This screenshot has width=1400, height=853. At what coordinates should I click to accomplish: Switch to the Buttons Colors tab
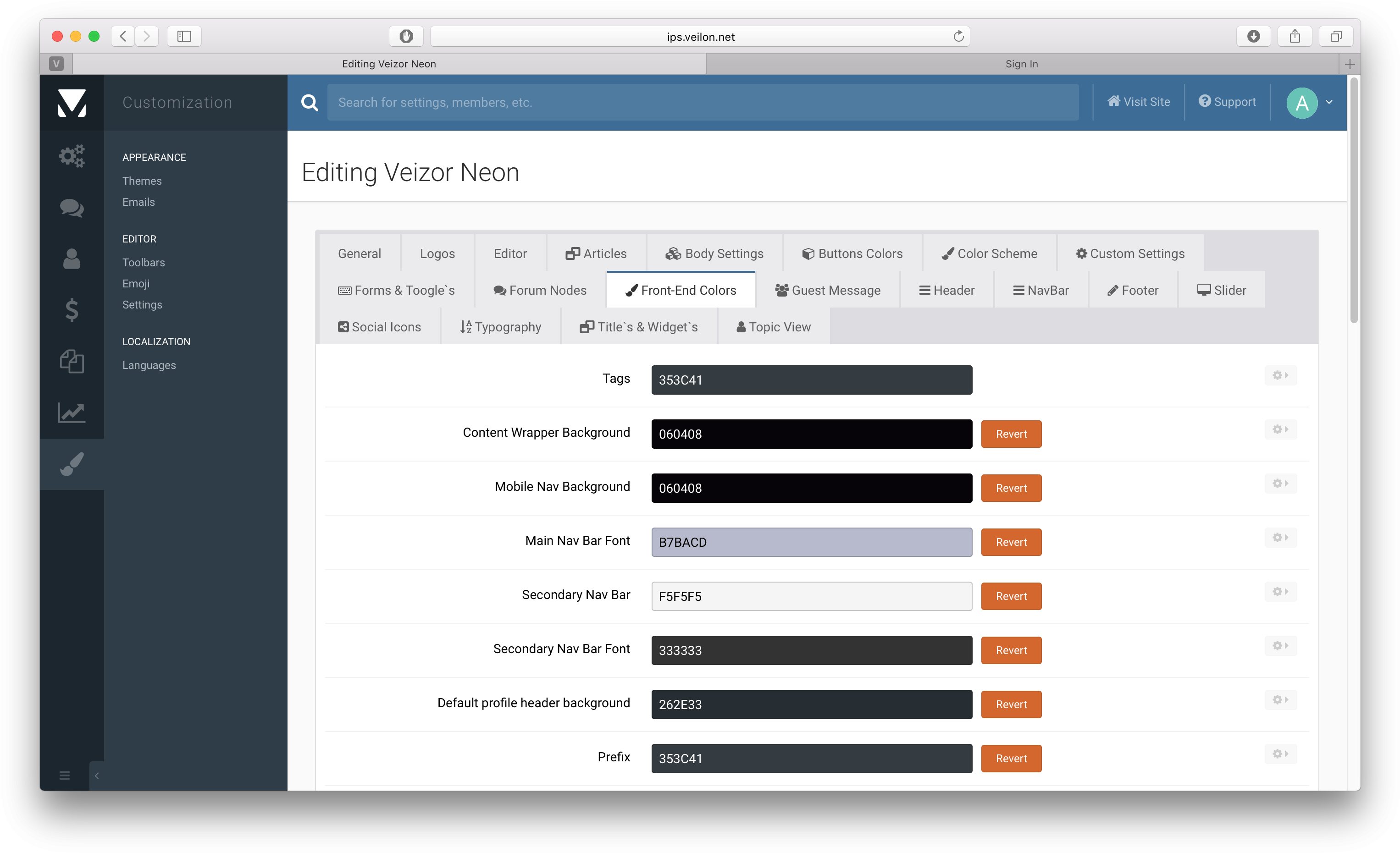click(852, 253)
